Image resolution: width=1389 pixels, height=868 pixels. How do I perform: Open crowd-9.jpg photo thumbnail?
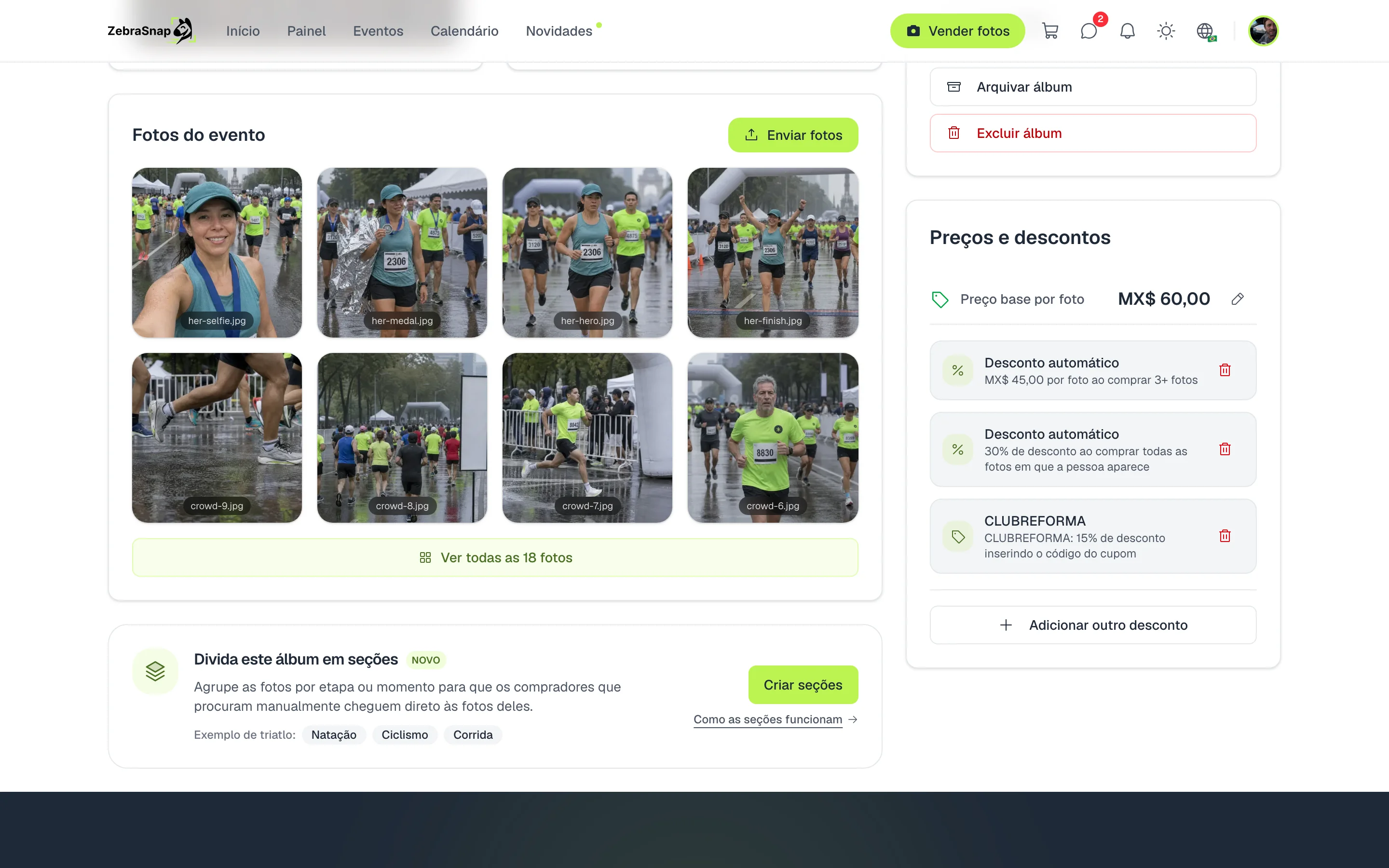coord(217,438)
